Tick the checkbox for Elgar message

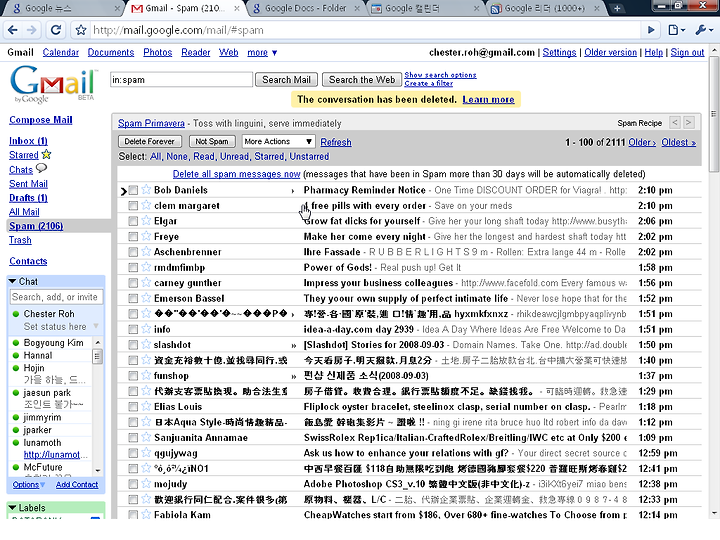pyautogui.click(x=133, y=221)
